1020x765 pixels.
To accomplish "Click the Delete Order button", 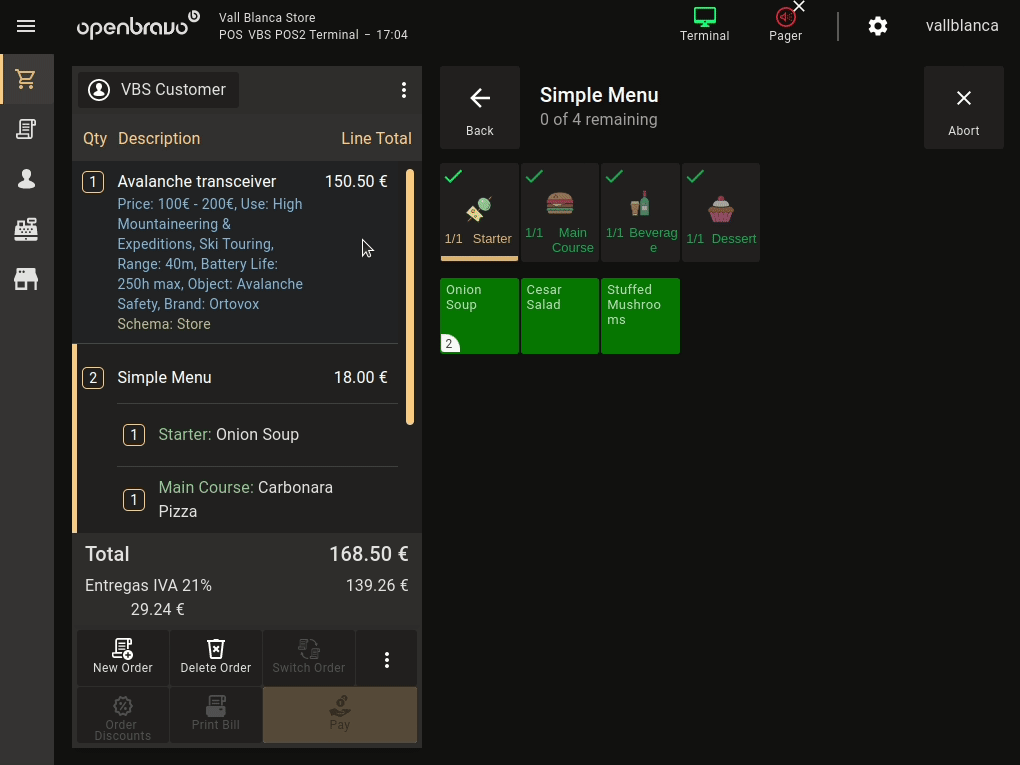I will (216, 657).
